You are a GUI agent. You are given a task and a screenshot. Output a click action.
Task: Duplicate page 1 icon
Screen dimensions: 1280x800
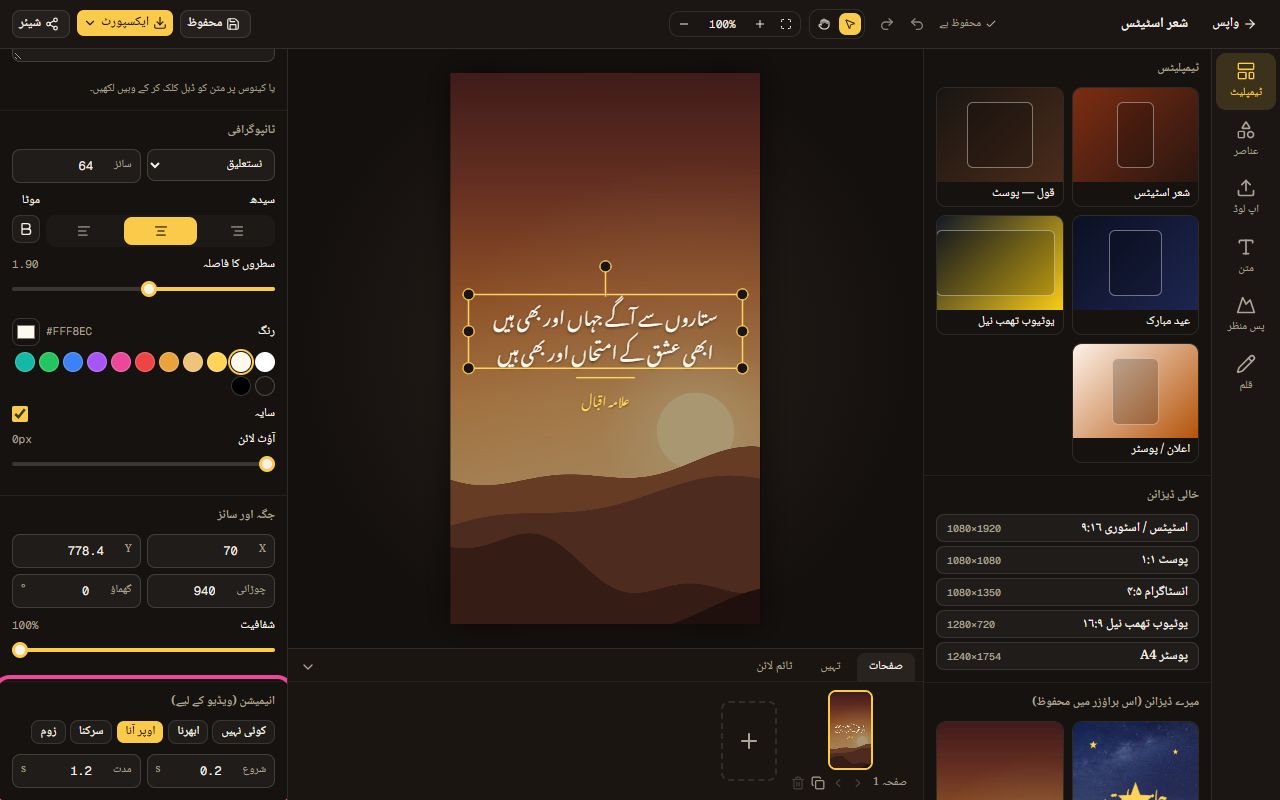pos(818,783)
